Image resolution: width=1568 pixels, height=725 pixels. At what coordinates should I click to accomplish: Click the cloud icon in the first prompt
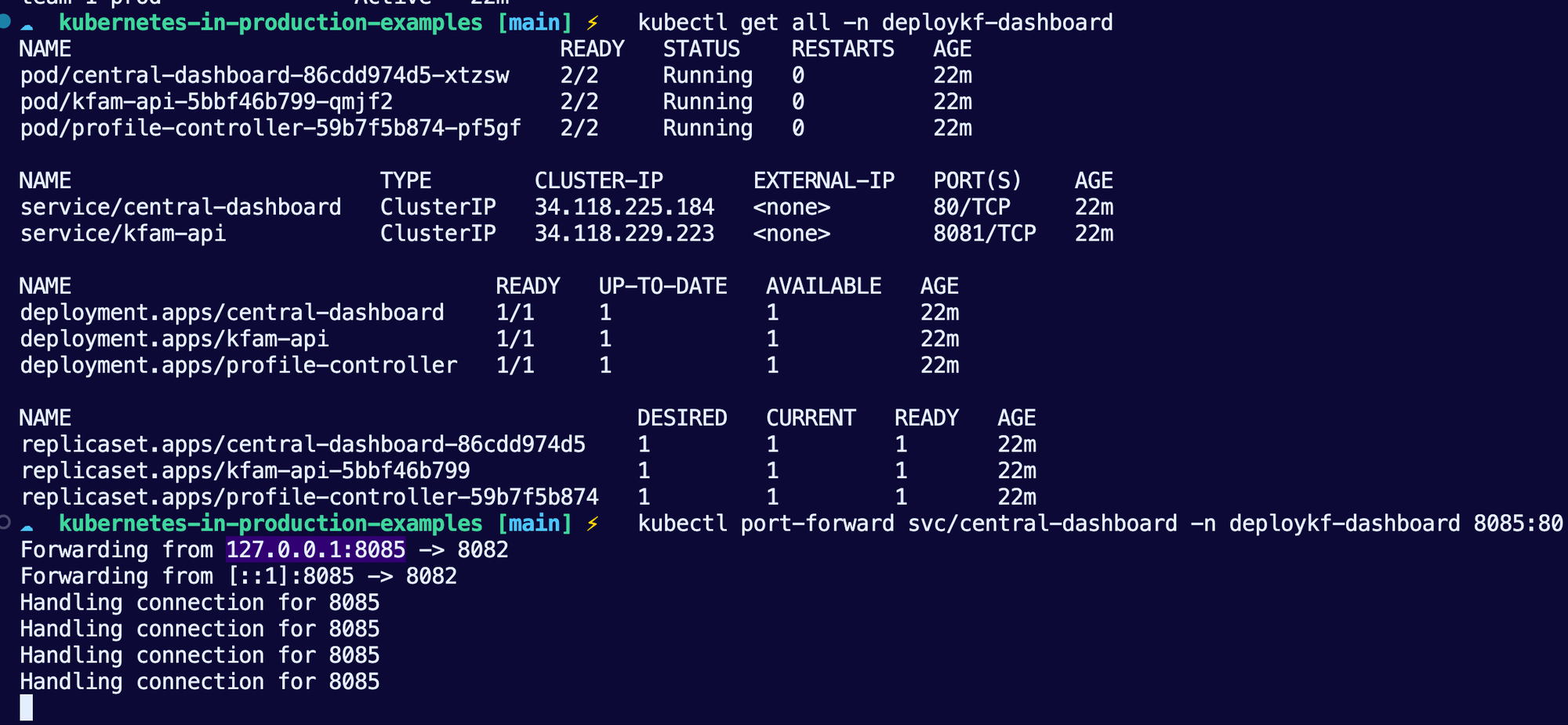pyautogui.click(x=27, y=25)
